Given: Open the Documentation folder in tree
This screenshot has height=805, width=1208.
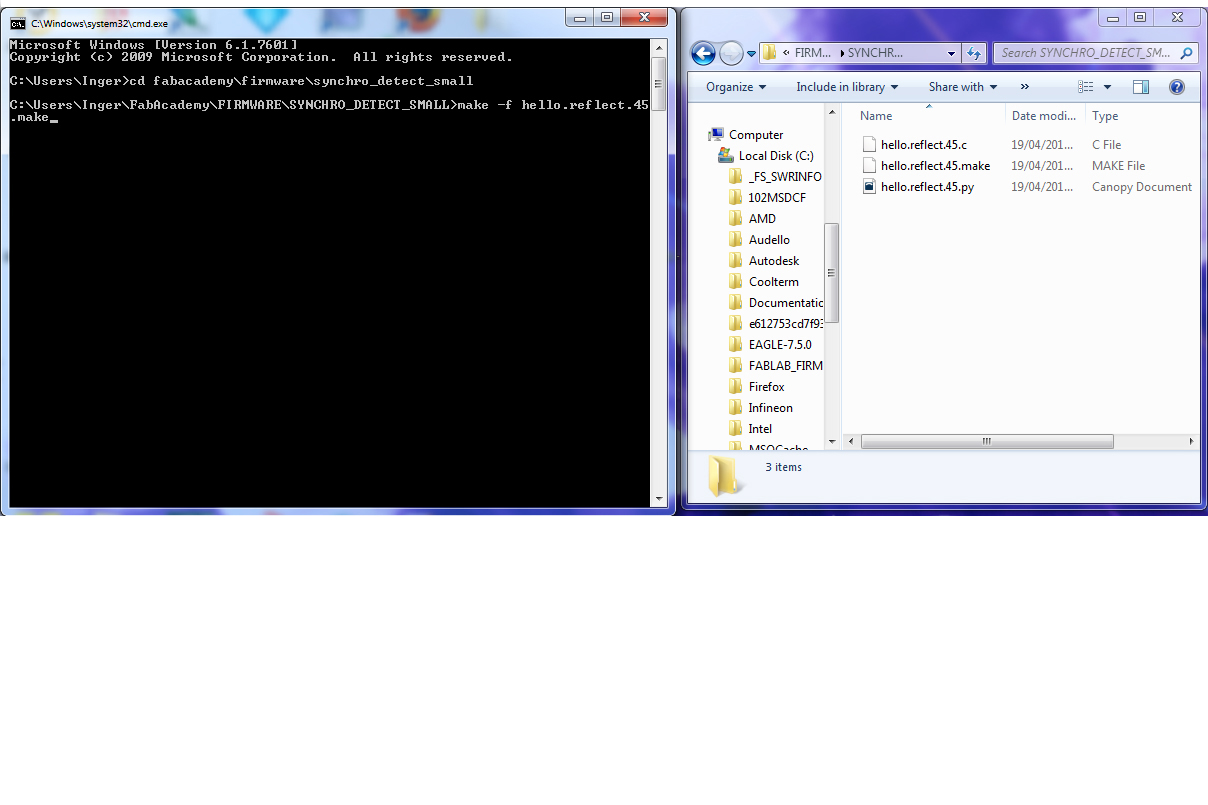Looking at the screenshot, I should tap(786, 303).
